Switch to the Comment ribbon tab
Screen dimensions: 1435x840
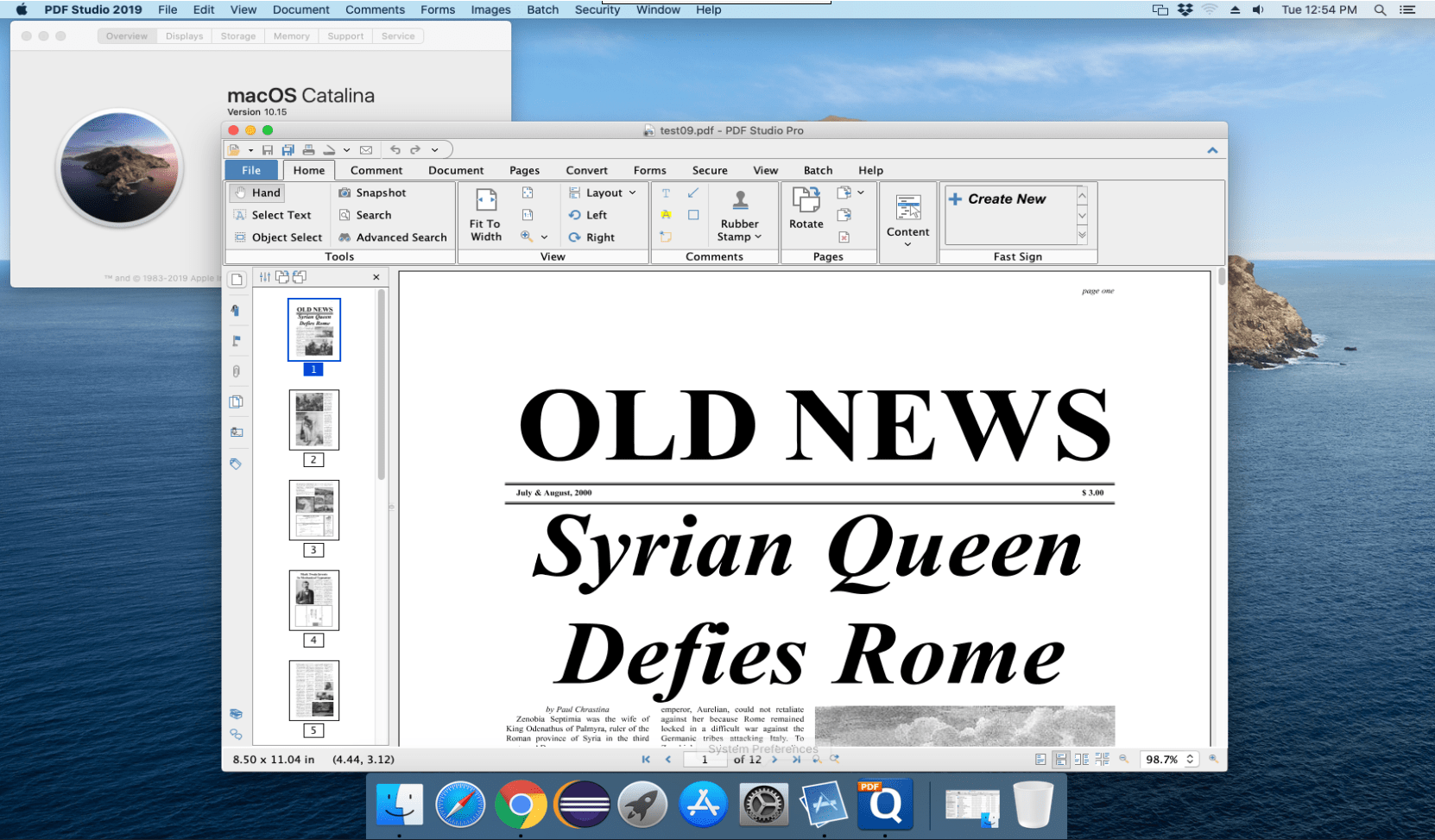pyautogui.click(x=376, y=170)
